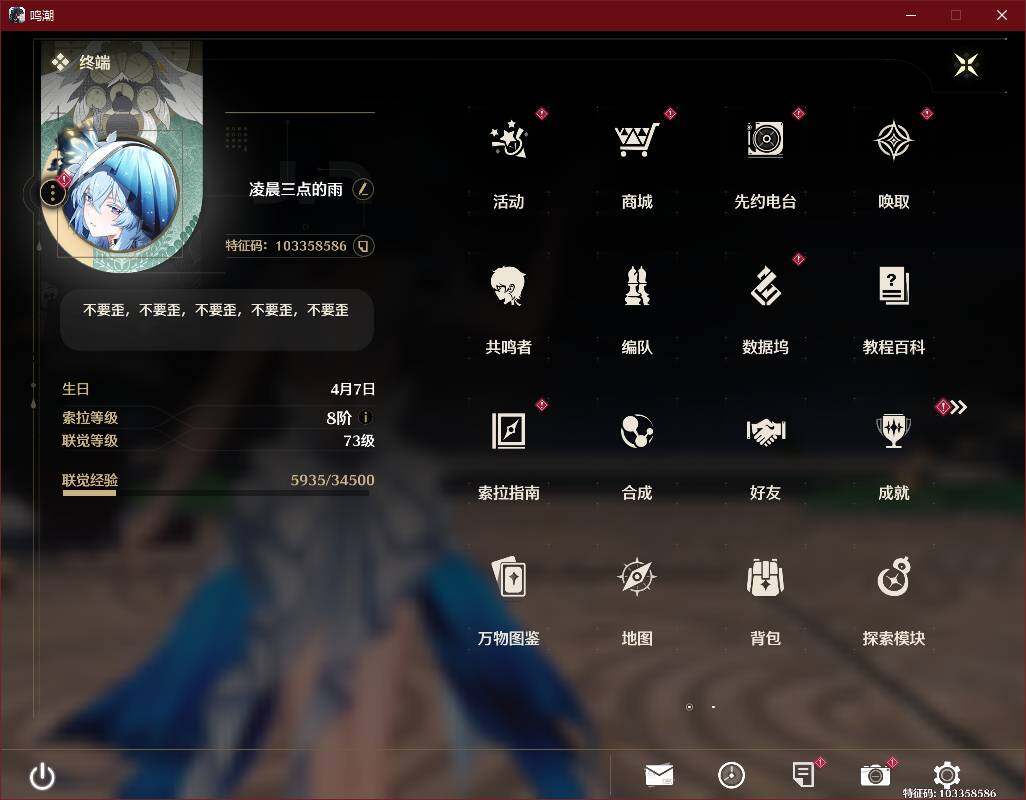
Task: Open the mail envelope icon
Action: [659, 775]
